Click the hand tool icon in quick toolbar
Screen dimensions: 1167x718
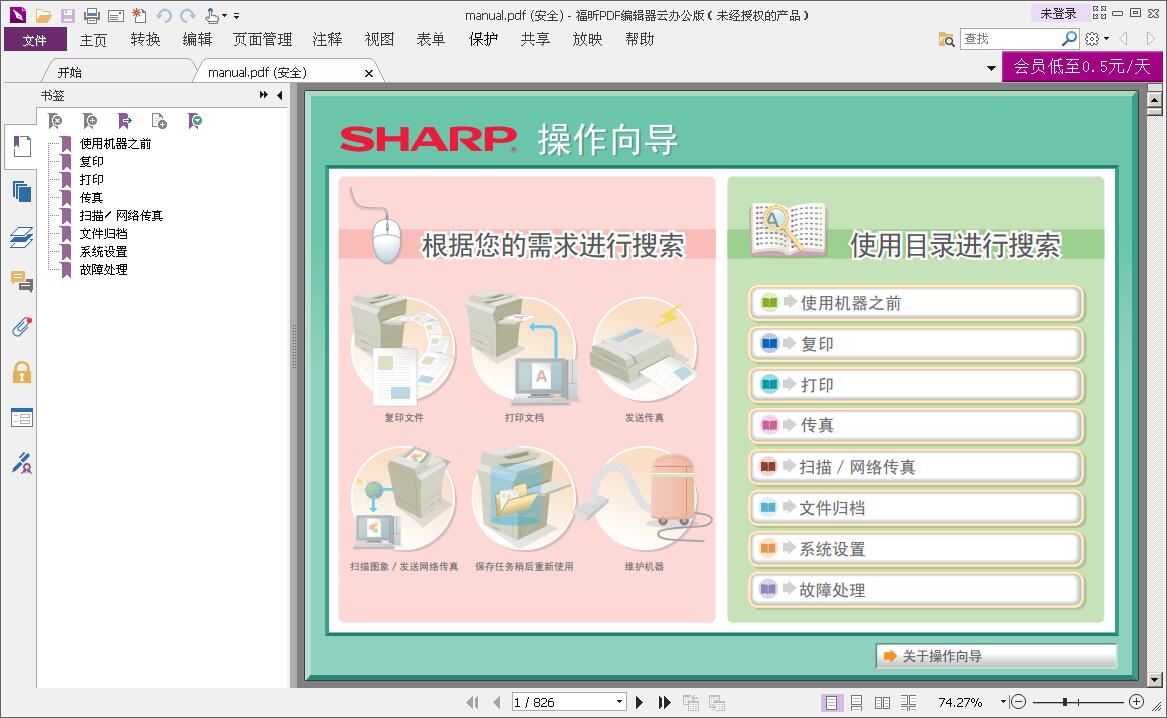pyautogui.click(x=212, y=15)
